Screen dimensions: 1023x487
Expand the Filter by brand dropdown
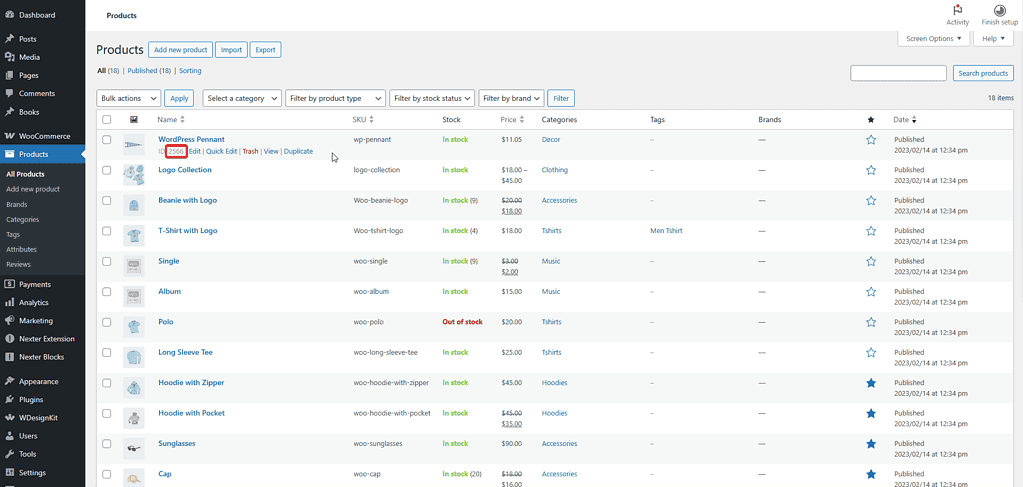pos(512,99)
